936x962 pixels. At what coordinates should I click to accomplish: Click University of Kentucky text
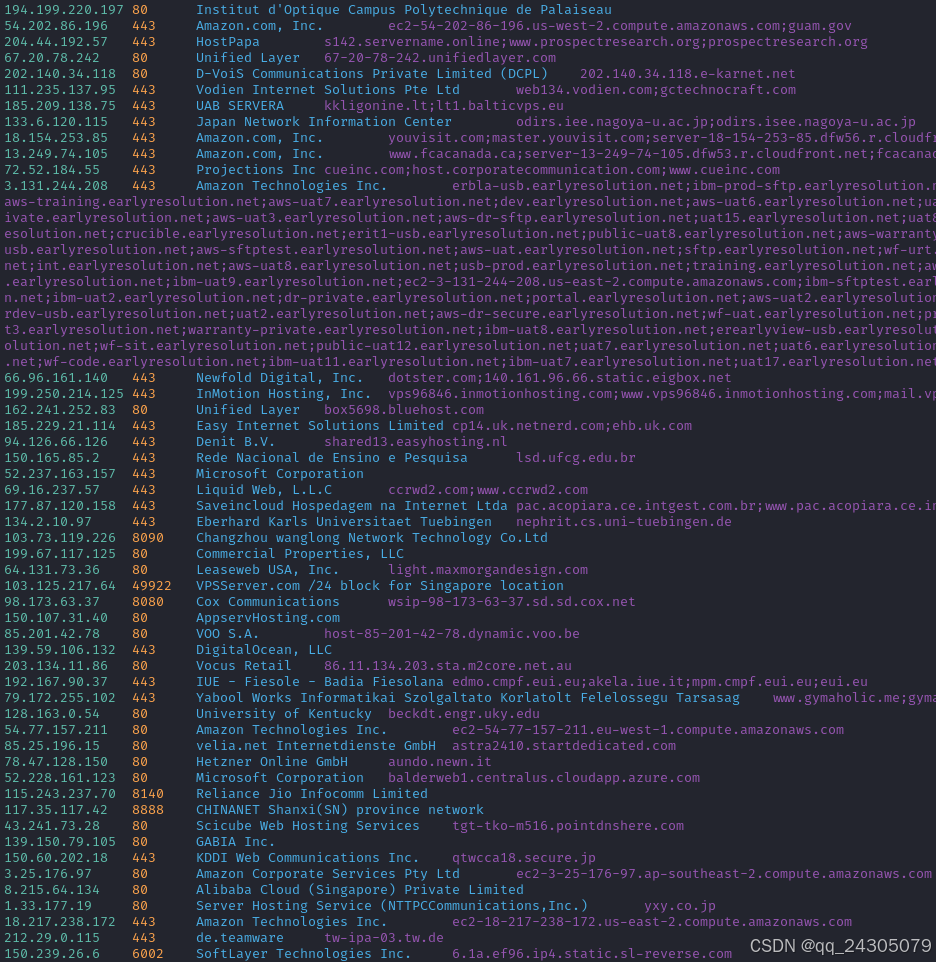click(x=284, y=712)
